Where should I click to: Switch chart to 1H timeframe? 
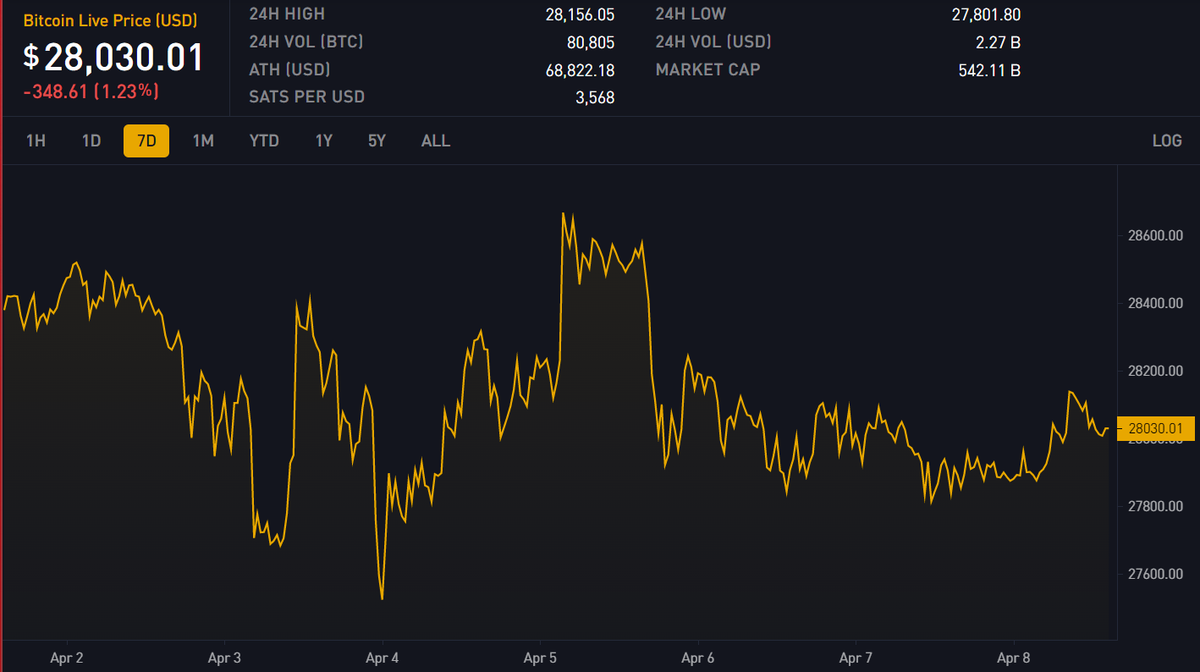tap(35, 141)
